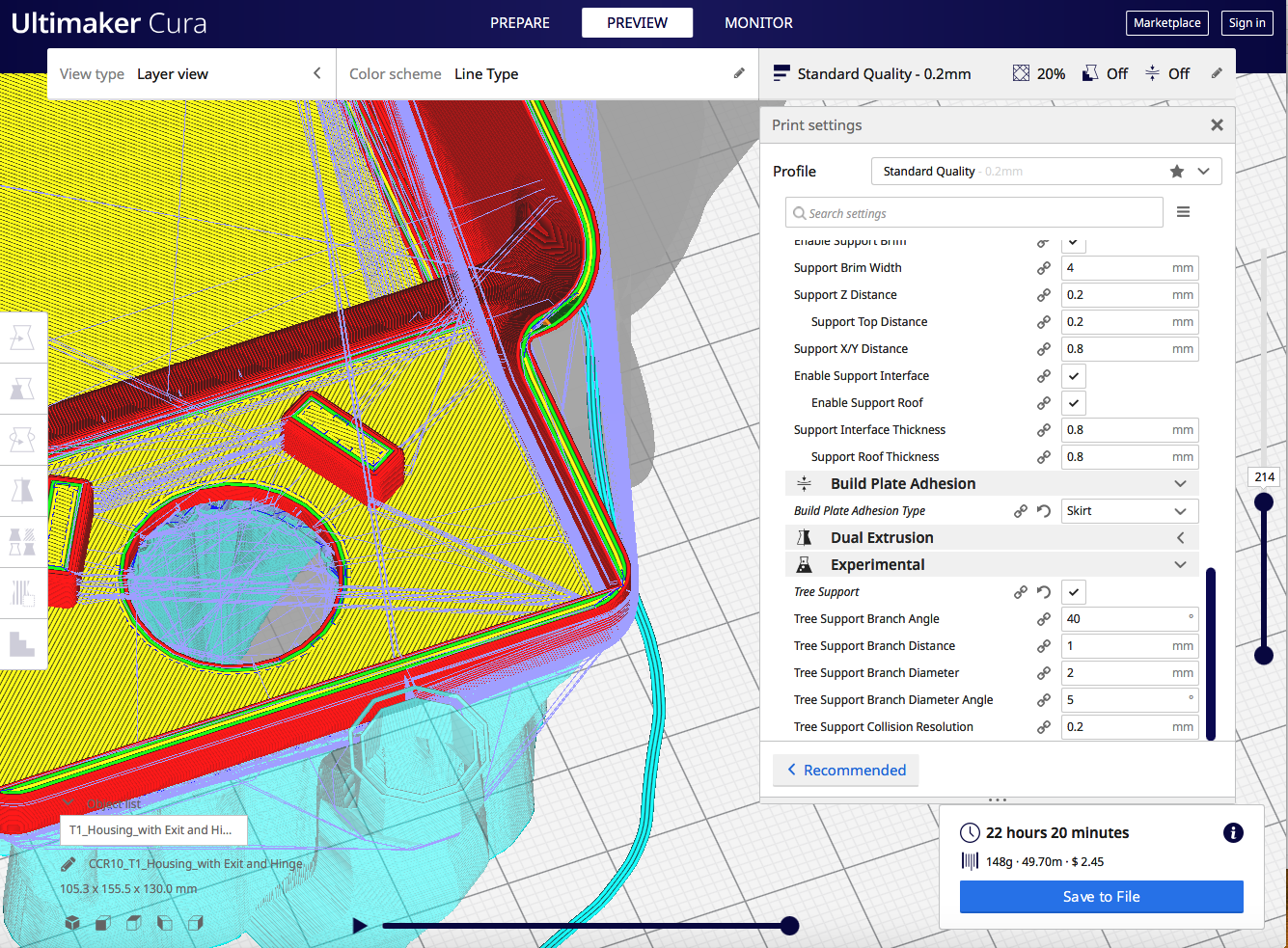Screen dimensions: 1288x948
Task: Switch camera to 3D view icon
Action: click(72, 923)
